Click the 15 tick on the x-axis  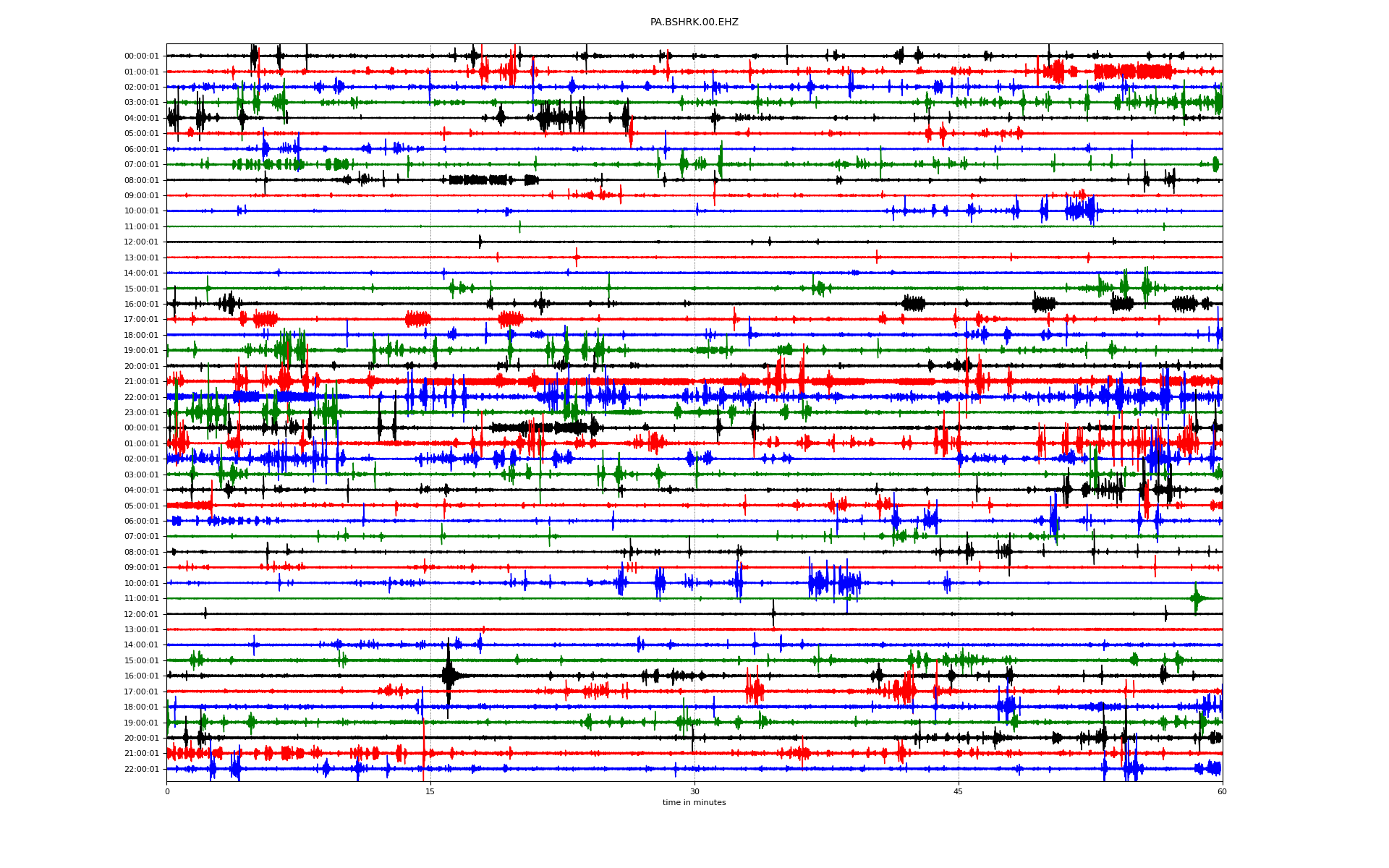tap(430, 791)
